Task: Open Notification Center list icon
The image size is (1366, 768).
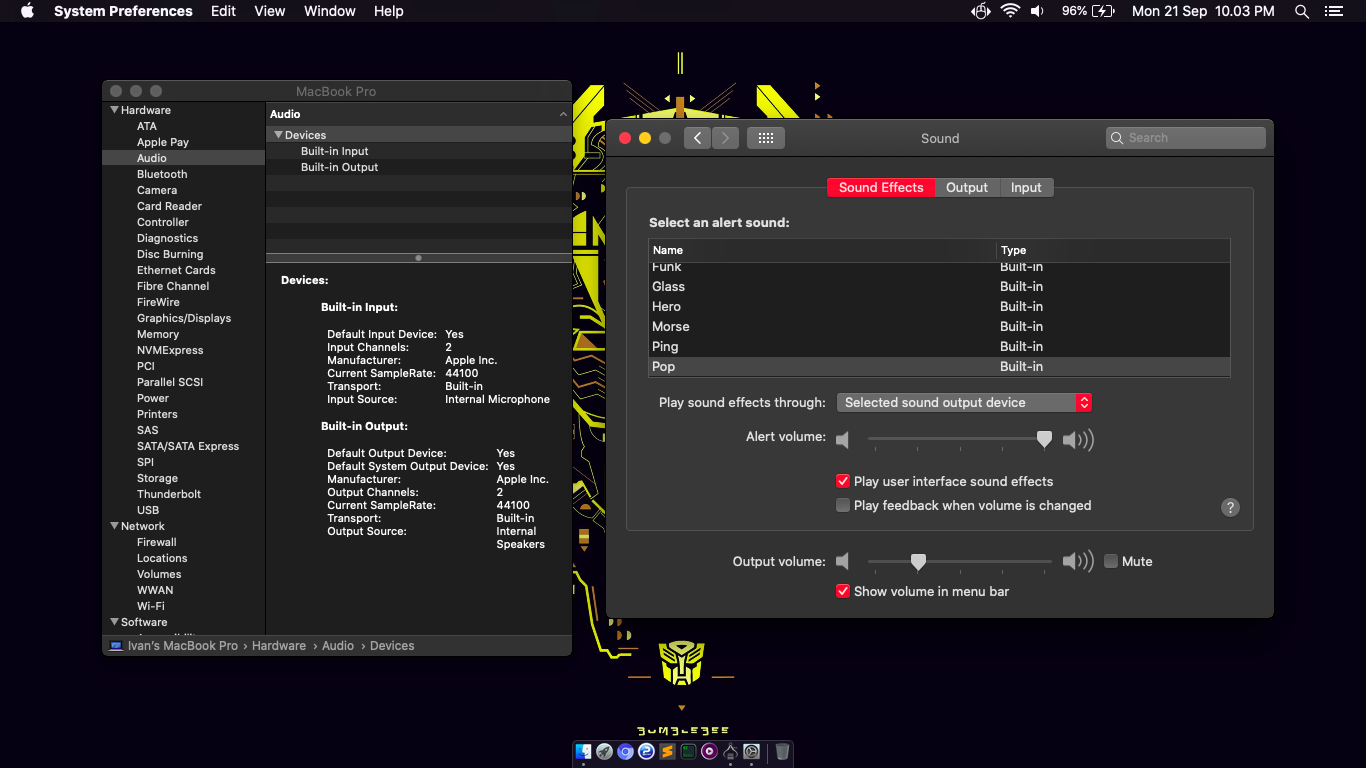Action: point(1333,11)
